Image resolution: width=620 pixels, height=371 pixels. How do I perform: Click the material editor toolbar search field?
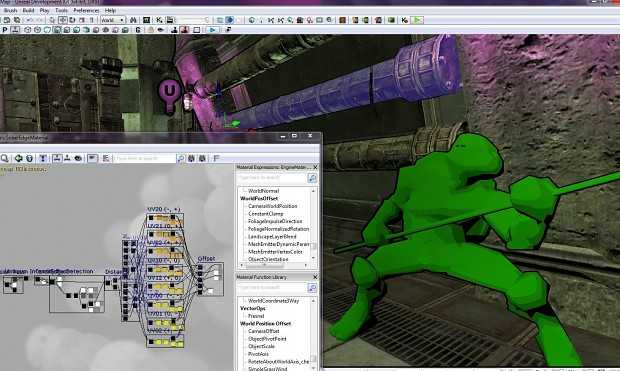(145, 159)
